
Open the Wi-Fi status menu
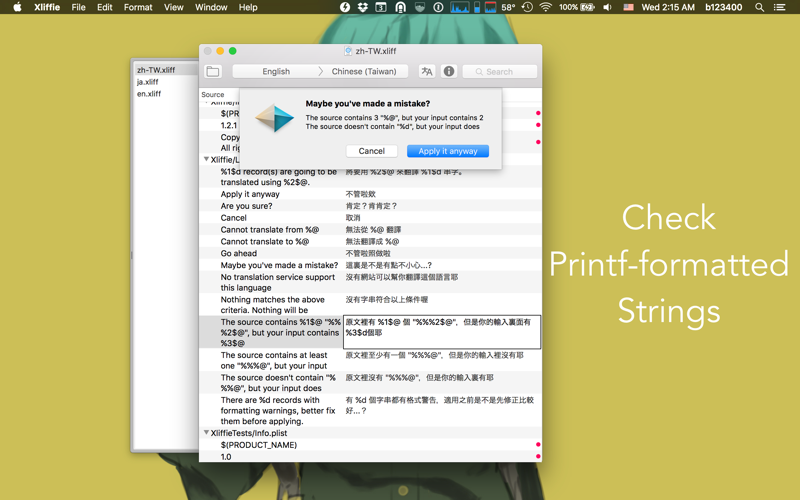[x=545, y=7]
